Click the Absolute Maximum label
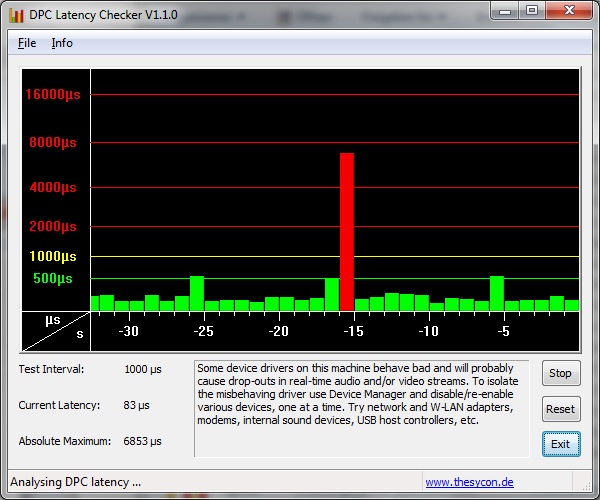 65,441
